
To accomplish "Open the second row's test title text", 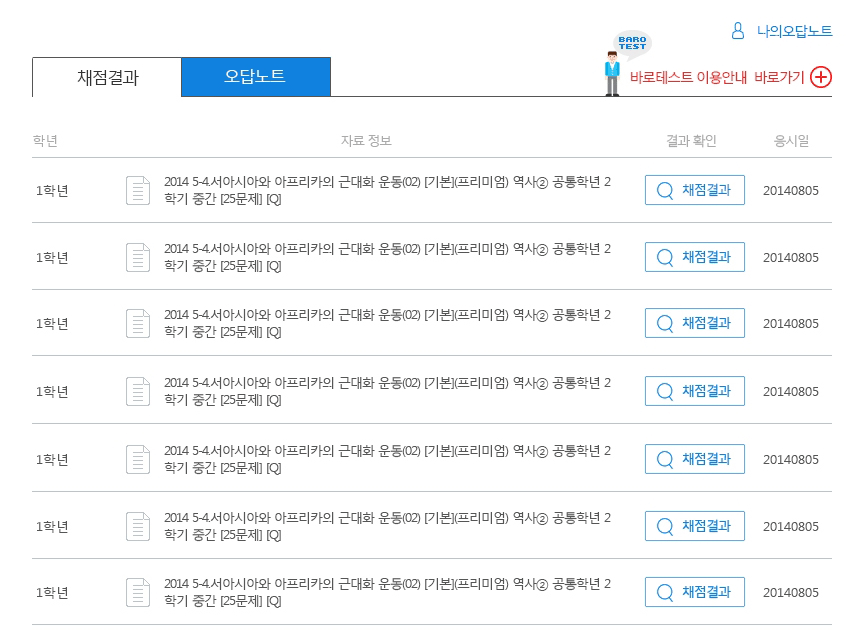I will [x=386, y=257].
